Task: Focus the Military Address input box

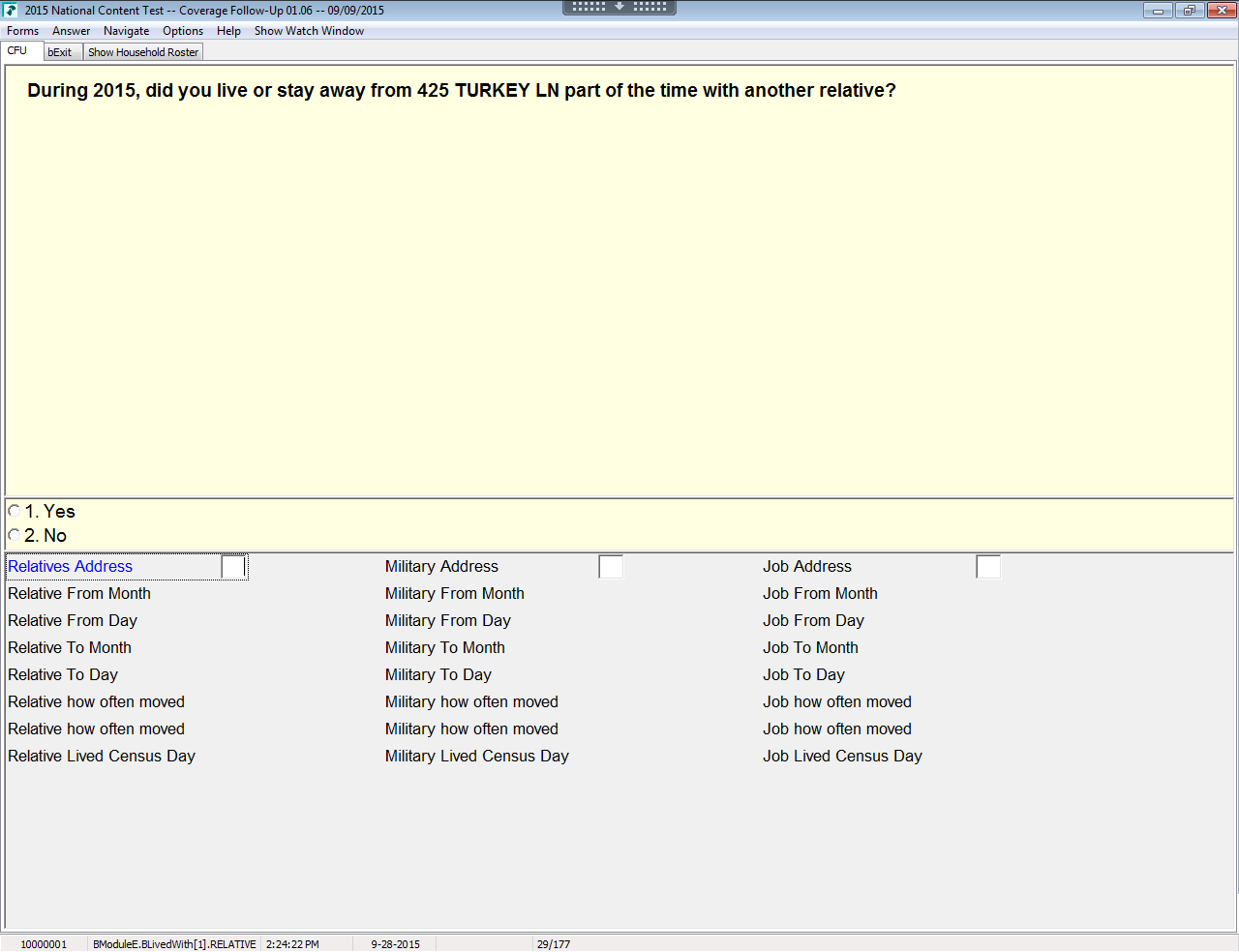Action: [x=611, y=567]
